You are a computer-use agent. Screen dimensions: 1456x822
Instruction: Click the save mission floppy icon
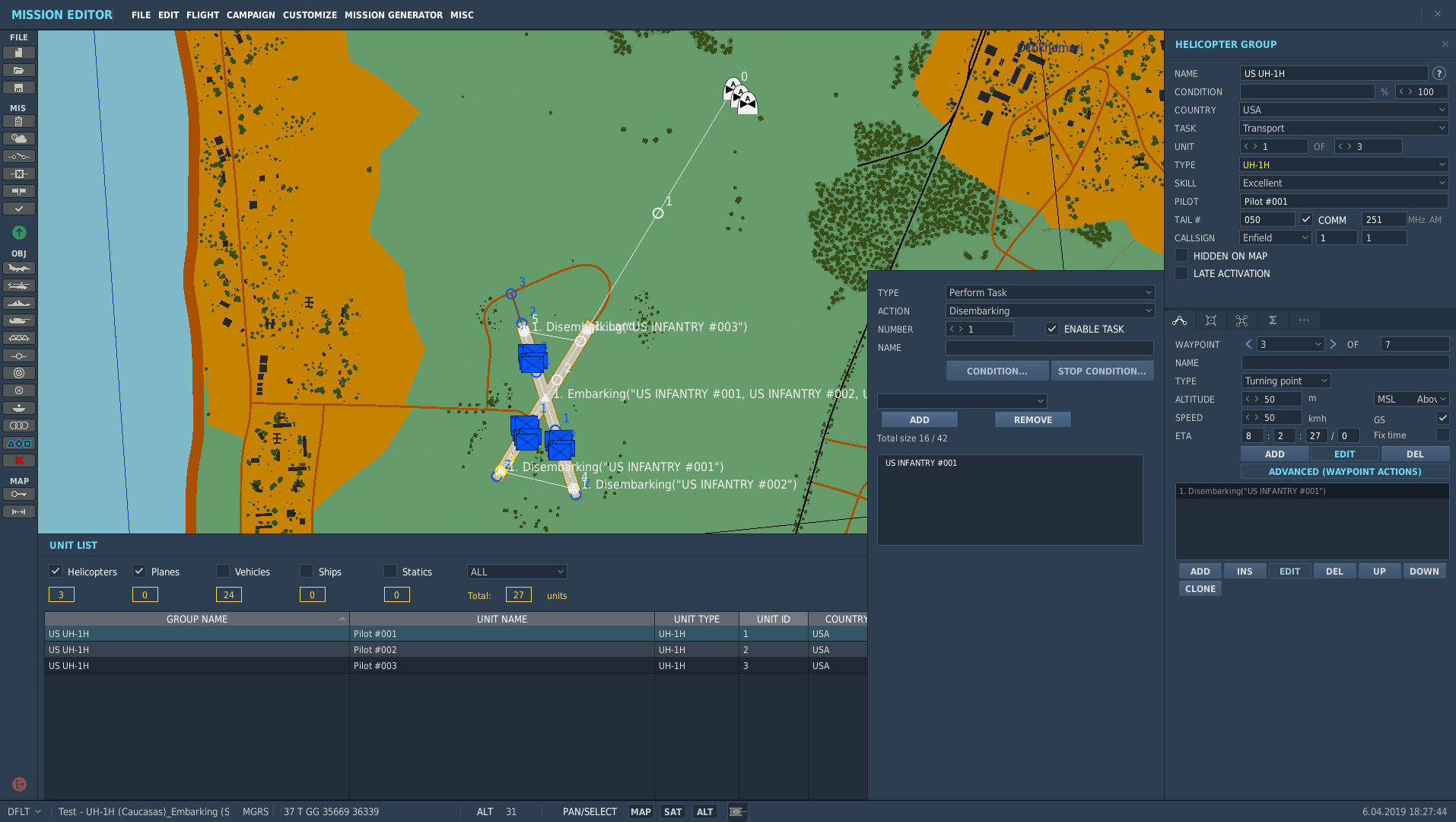click(19, 88)
